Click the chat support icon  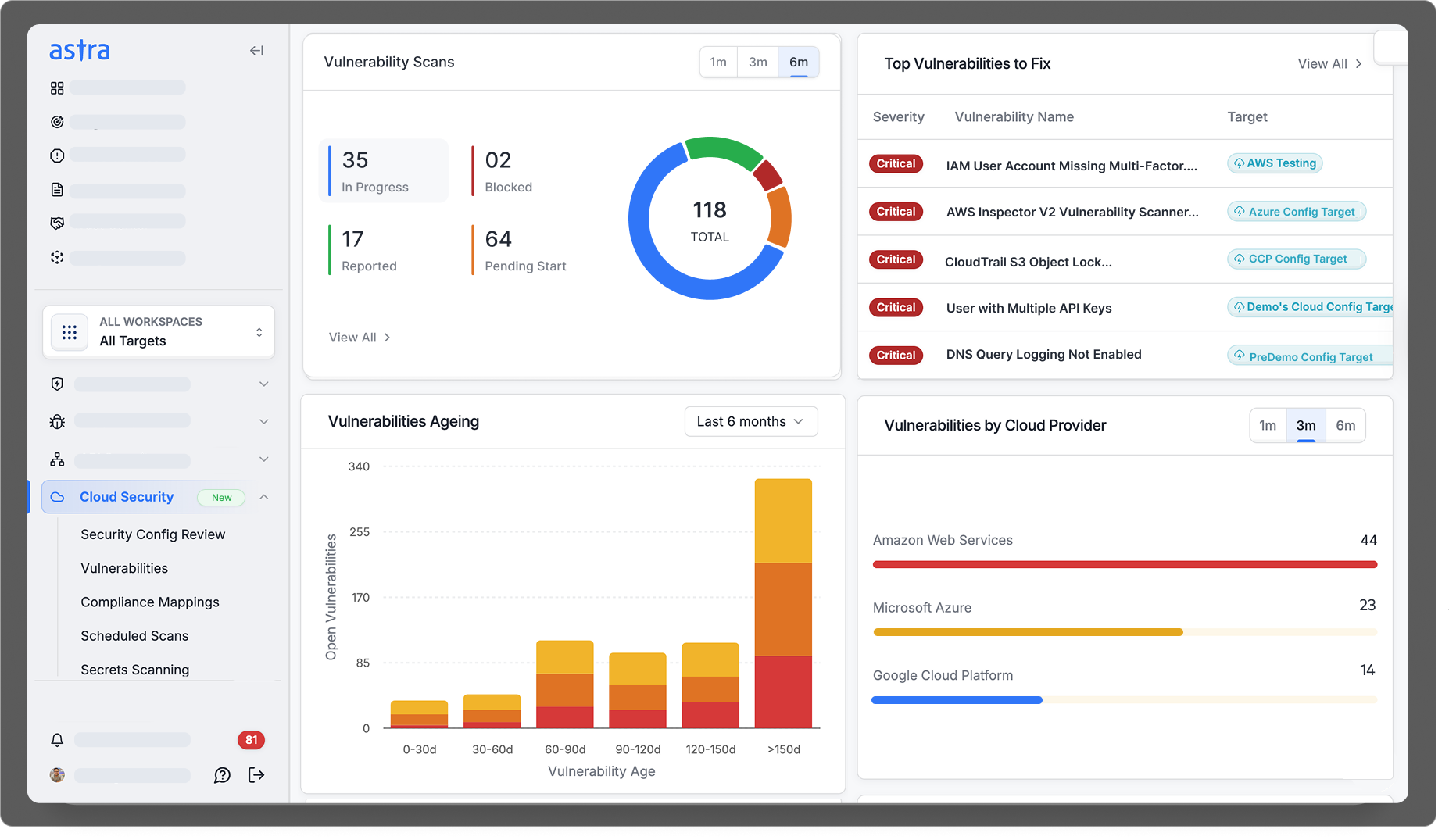(x=222, y=775)
